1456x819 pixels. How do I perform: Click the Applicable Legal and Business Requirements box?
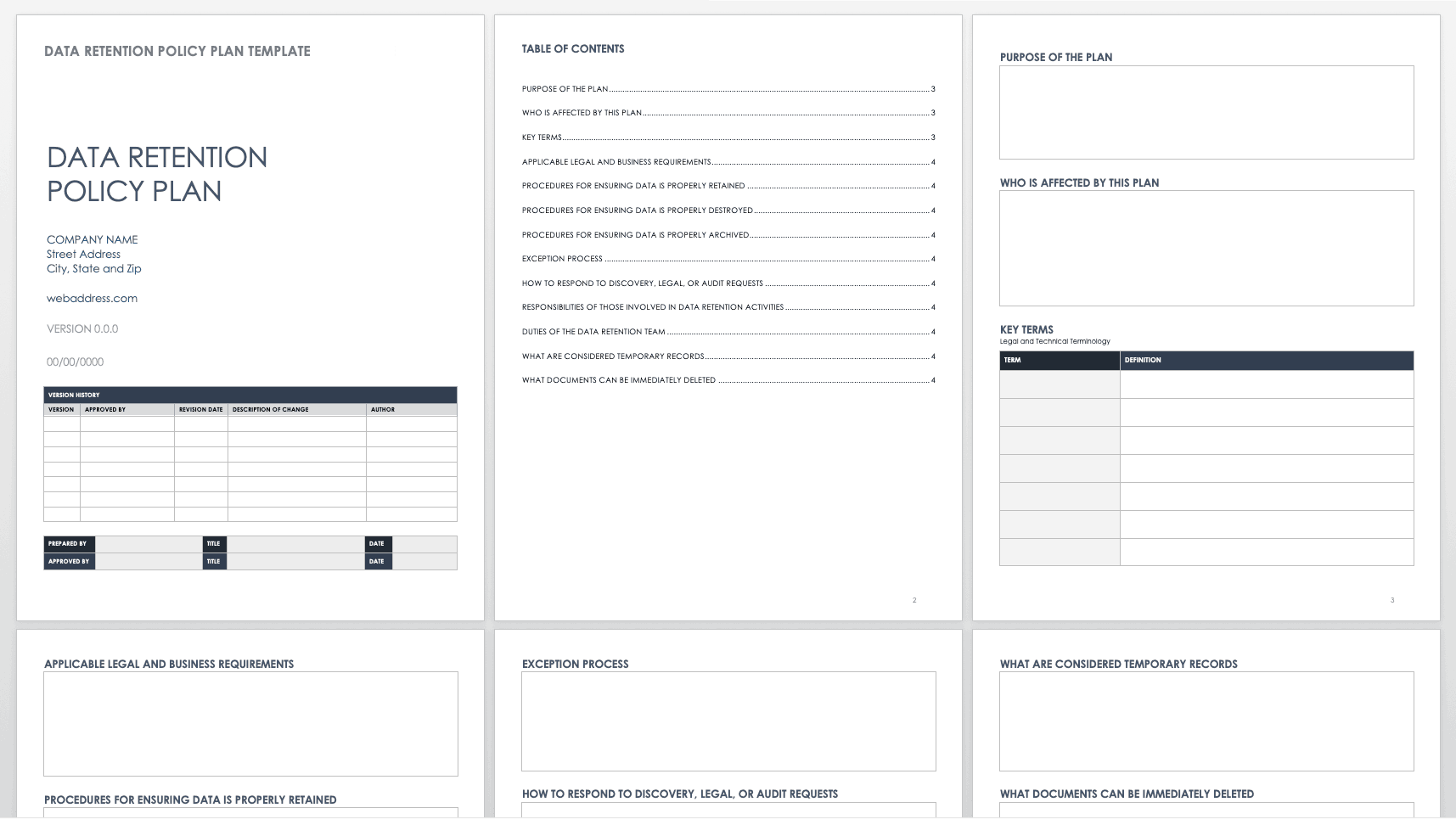250,723
